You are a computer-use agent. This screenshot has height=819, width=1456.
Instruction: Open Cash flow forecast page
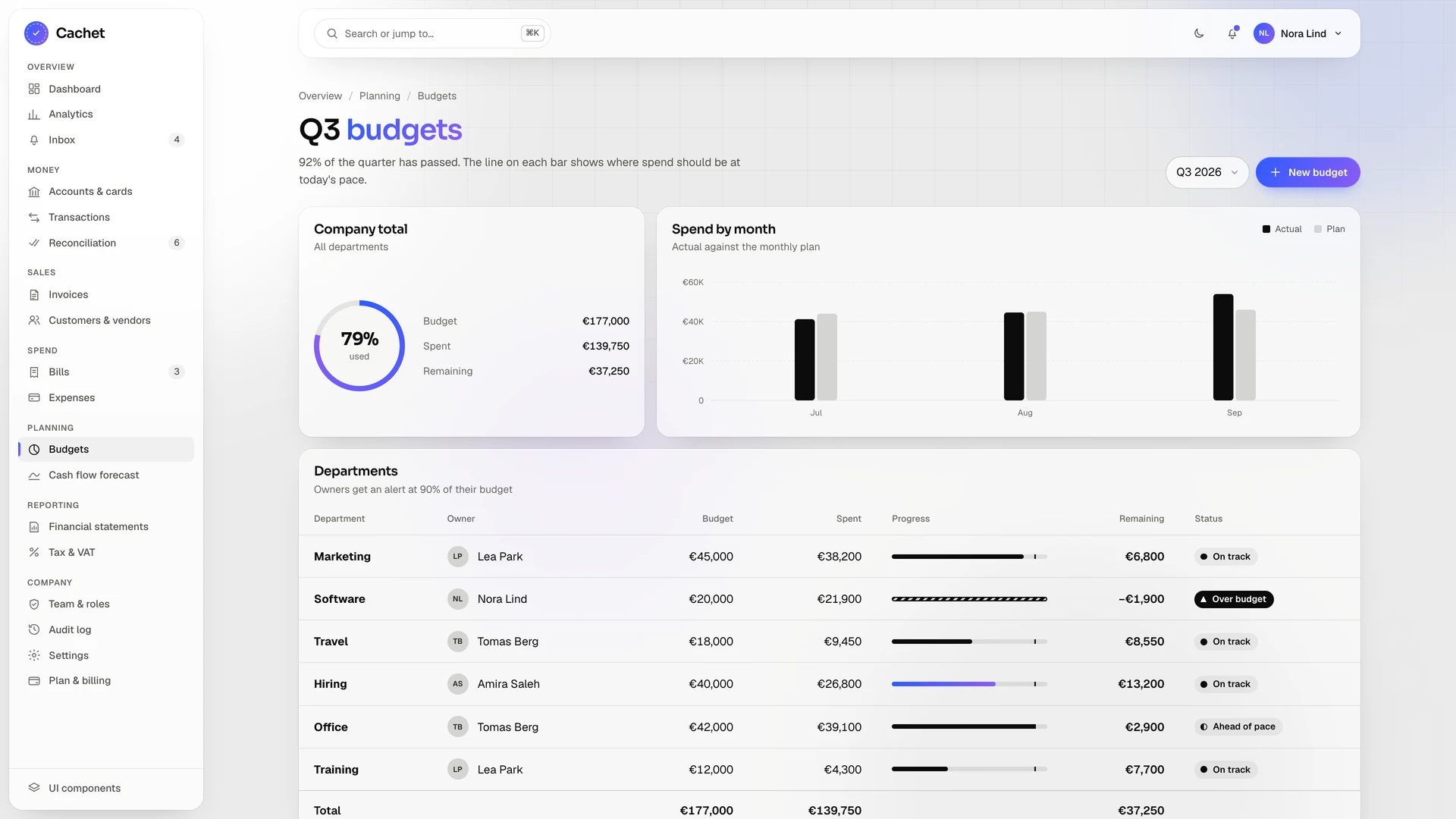tap(106, 475)
